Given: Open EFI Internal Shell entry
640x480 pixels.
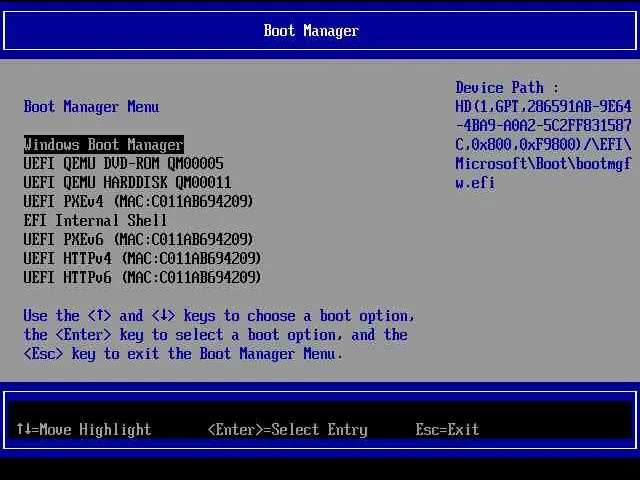Looking at the screenshot, I should (x=96, y=220).
